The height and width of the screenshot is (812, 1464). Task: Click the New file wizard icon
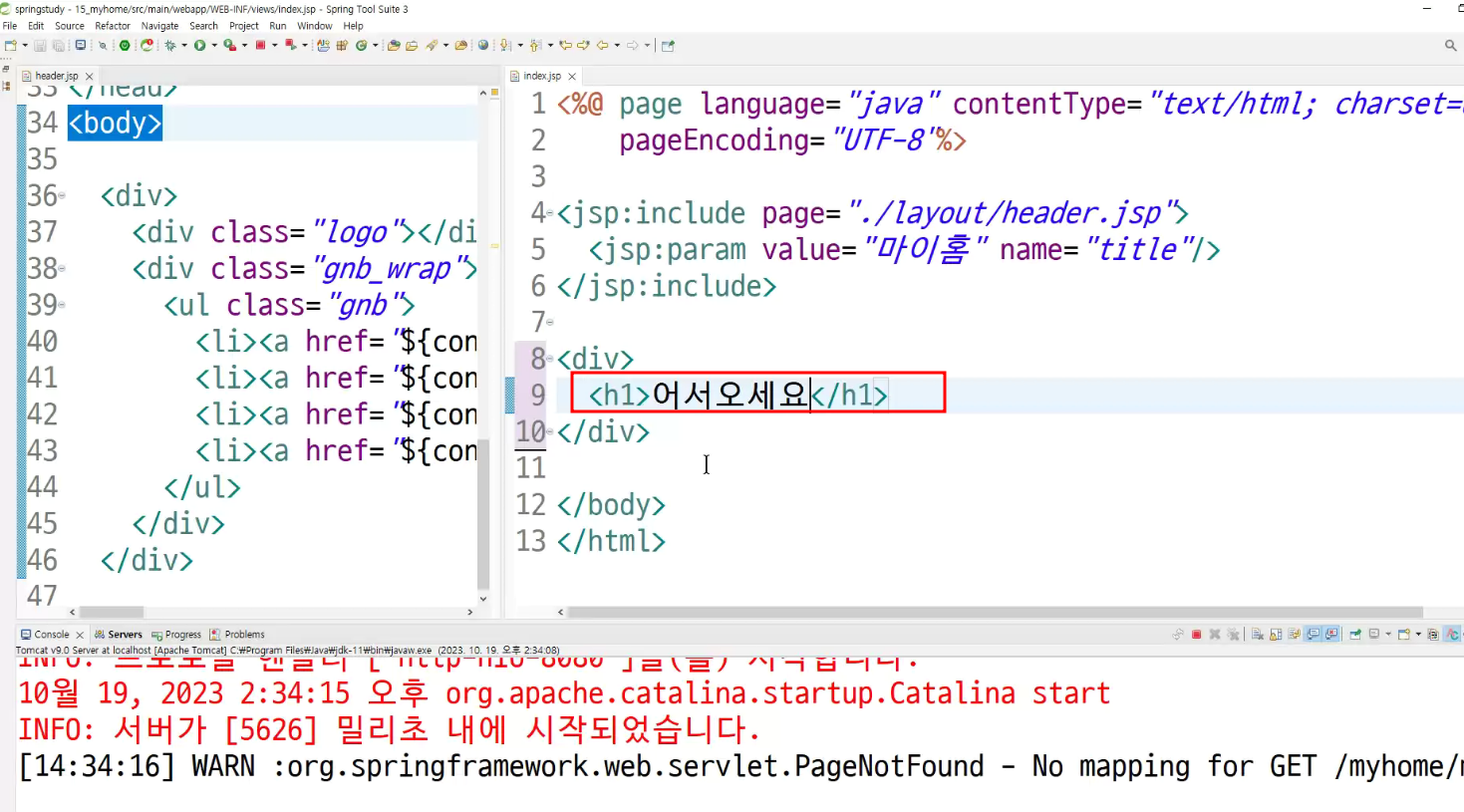coord(10,45)
